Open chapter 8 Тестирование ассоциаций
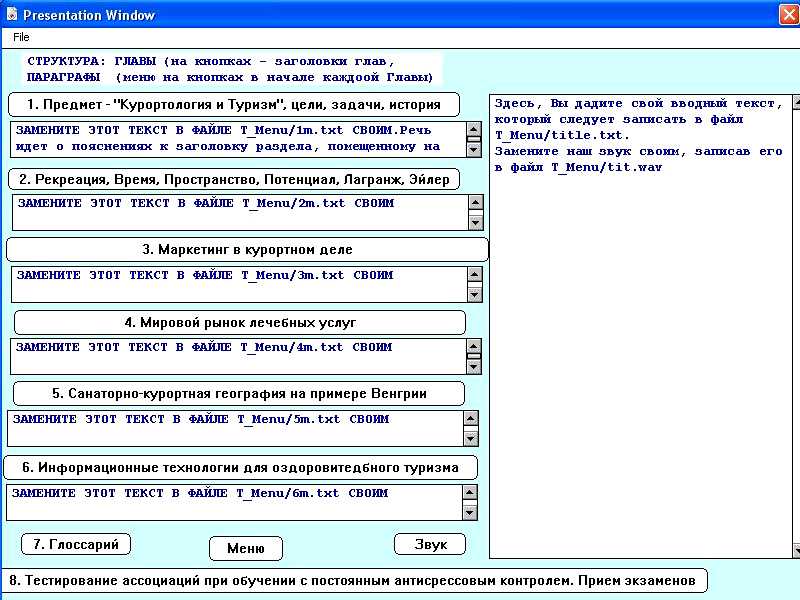Image resolution: width=800 pixels, height=600 pixels. pyautogui.click(x=355, y=580)
